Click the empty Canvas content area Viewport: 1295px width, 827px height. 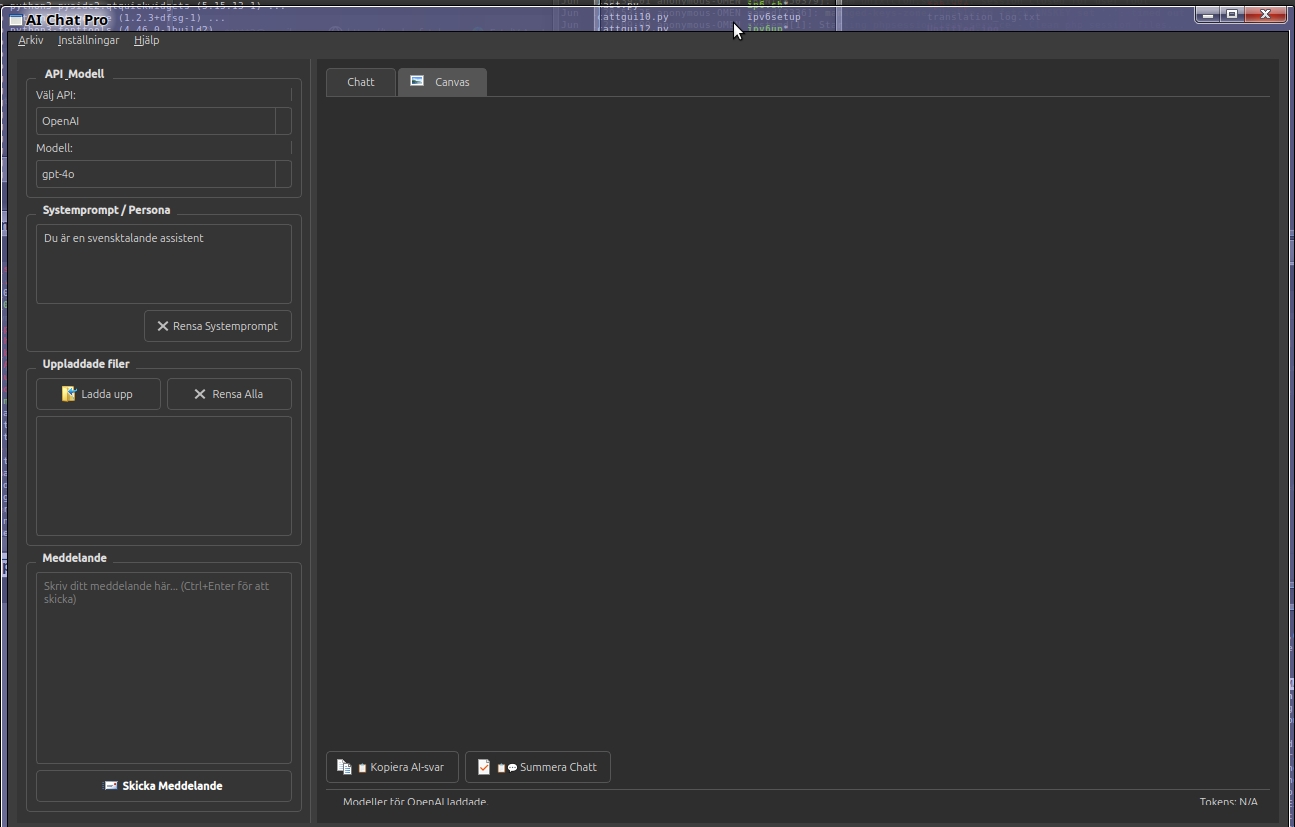point(797,420)
